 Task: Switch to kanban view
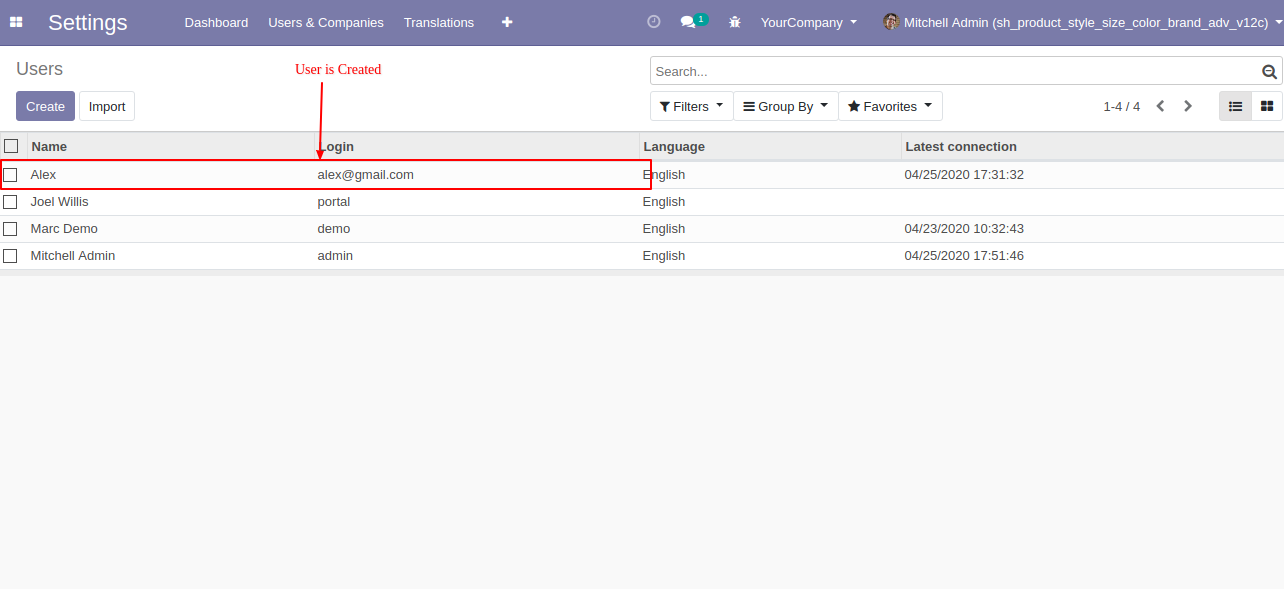pyautogui.click(x=1267, y=106)
